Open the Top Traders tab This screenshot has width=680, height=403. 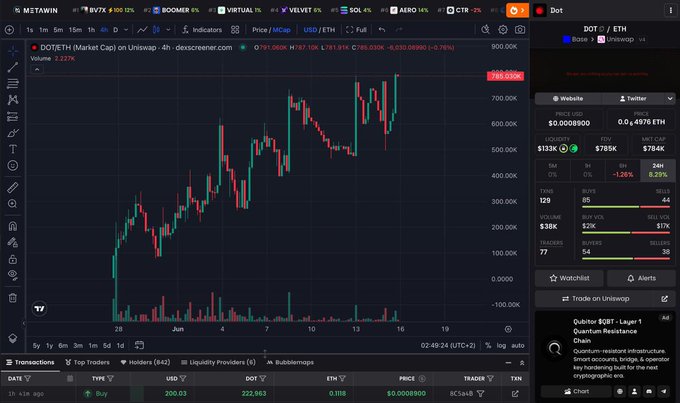(x=87, y=362)
